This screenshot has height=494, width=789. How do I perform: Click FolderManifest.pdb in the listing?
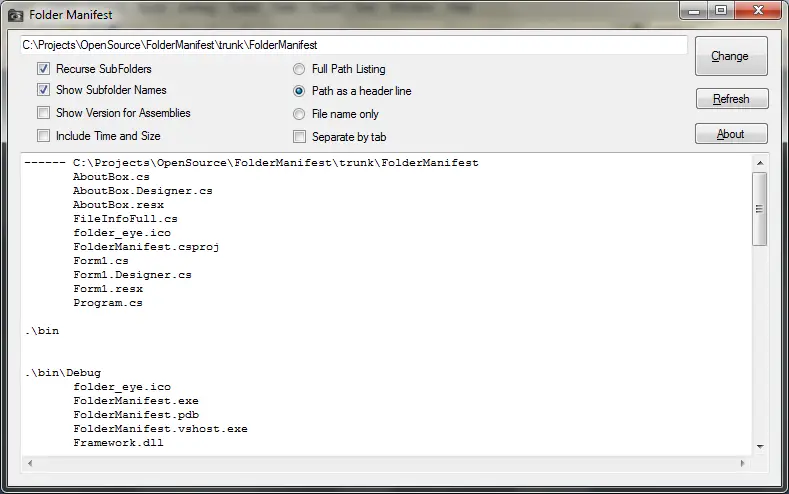136,415
